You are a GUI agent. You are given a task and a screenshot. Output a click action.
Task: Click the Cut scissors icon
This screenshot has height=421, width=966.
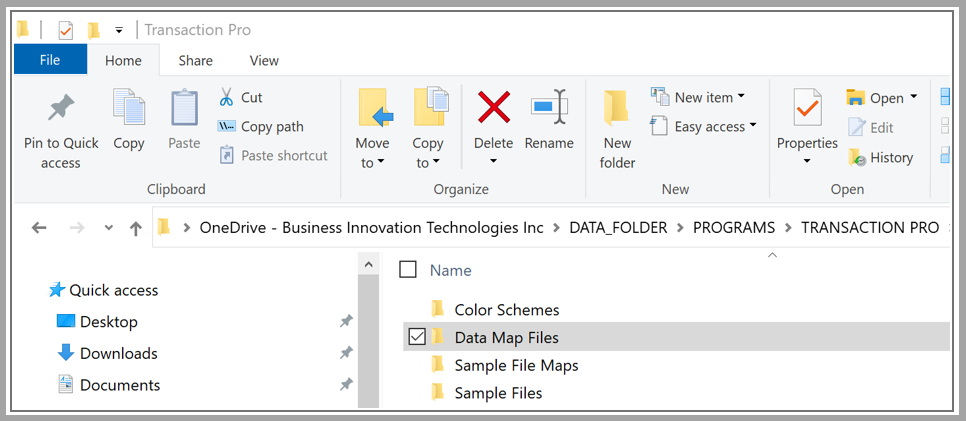(x=226, y=97)
